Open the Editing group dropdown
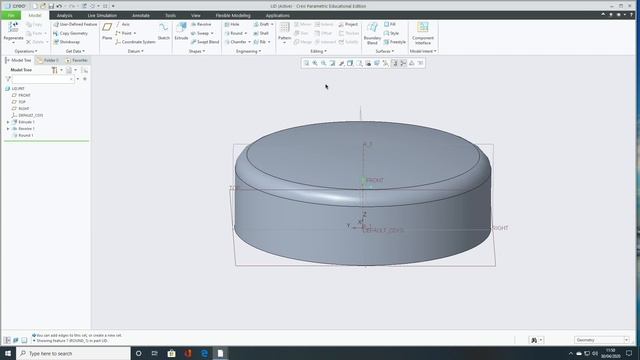Screen dimensions: 640x360 pos(318,51)
